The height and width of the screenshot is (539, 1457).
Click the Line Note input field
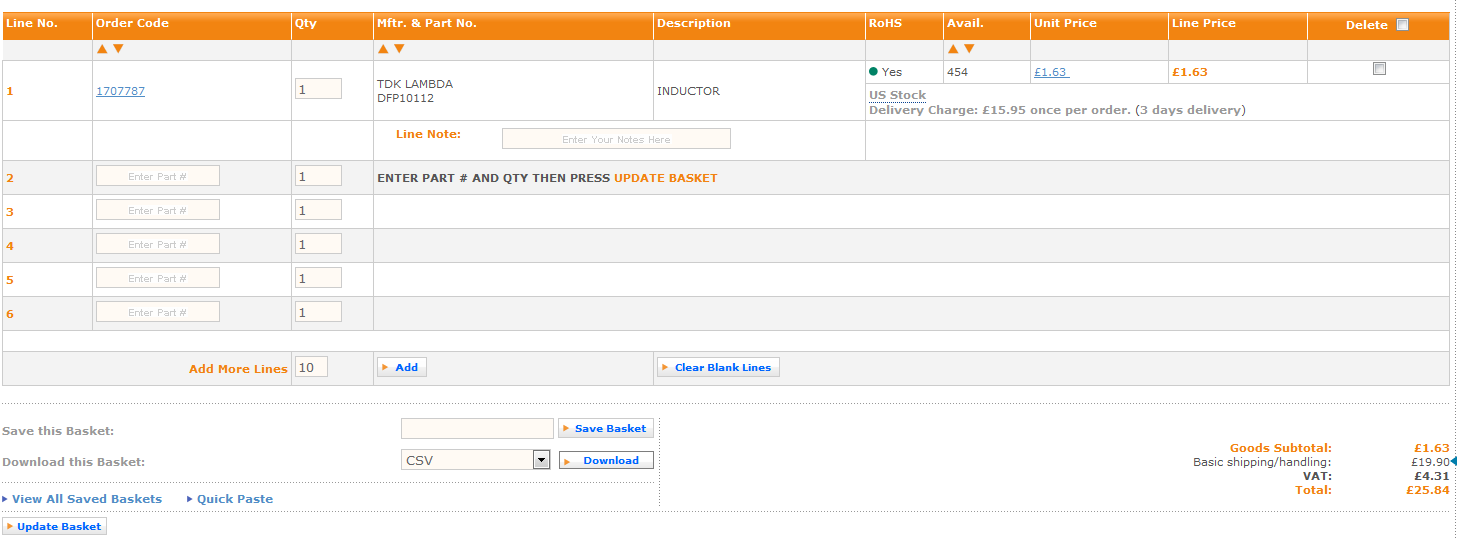(x=616, y=139)
